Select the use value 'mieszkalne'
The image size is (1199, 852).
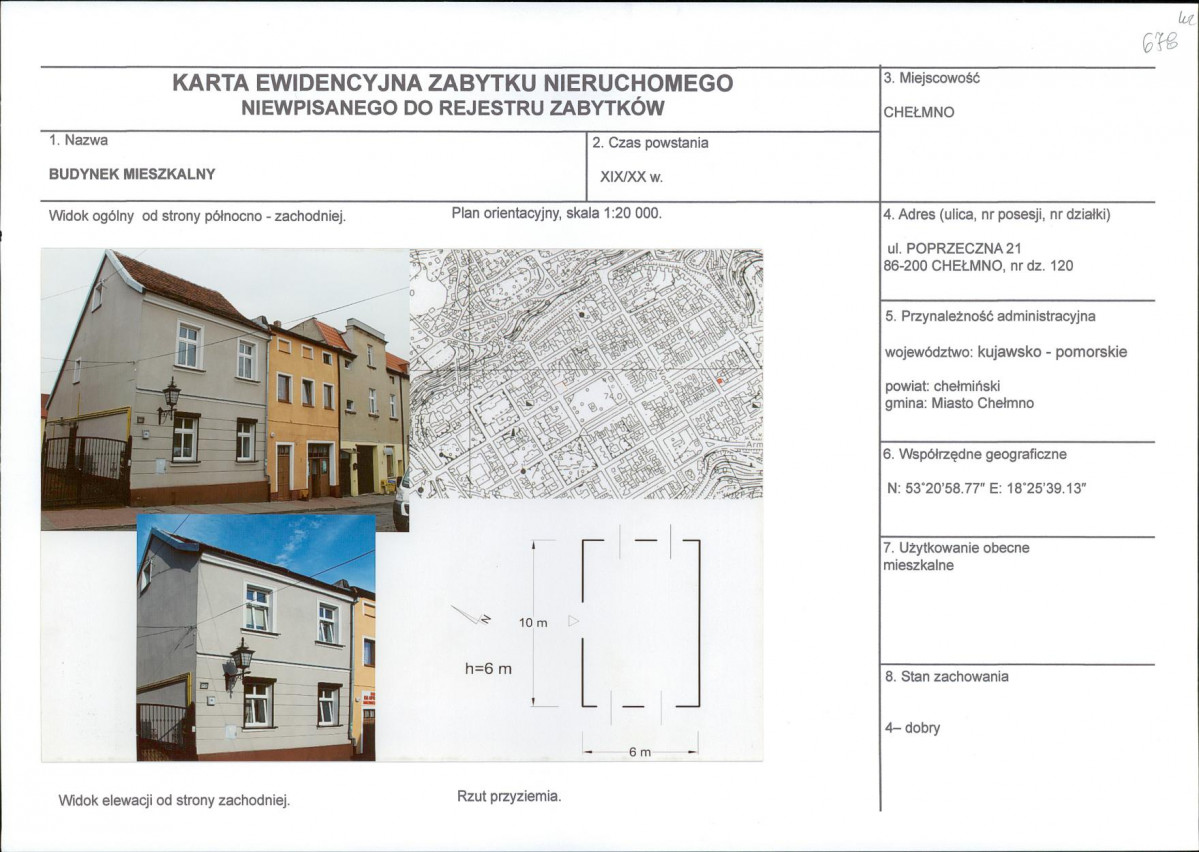[918, 566]
